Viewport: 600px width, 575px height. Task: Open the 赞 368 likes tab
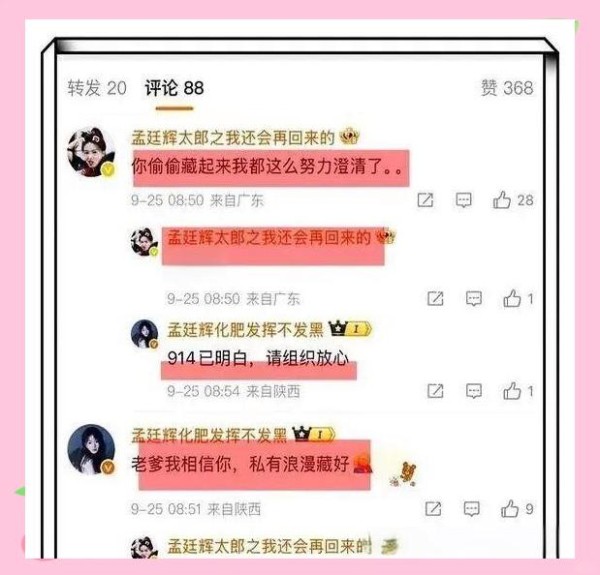507,88
